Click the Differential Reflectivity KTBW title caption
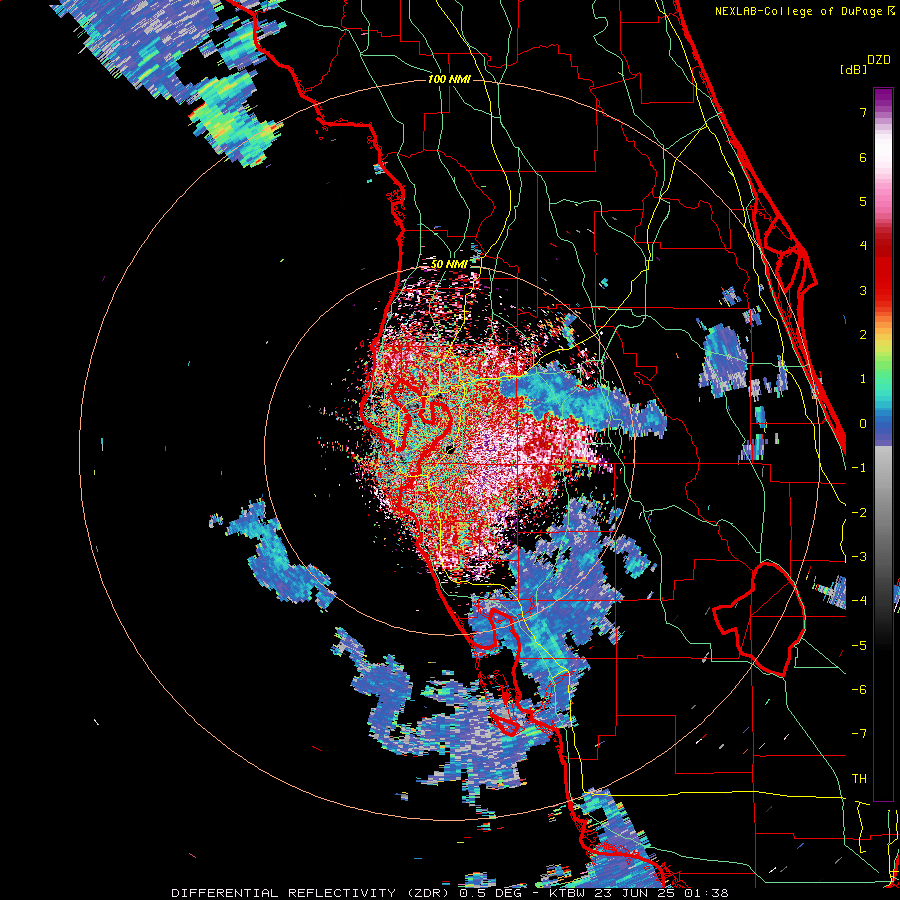 [450, 893]
